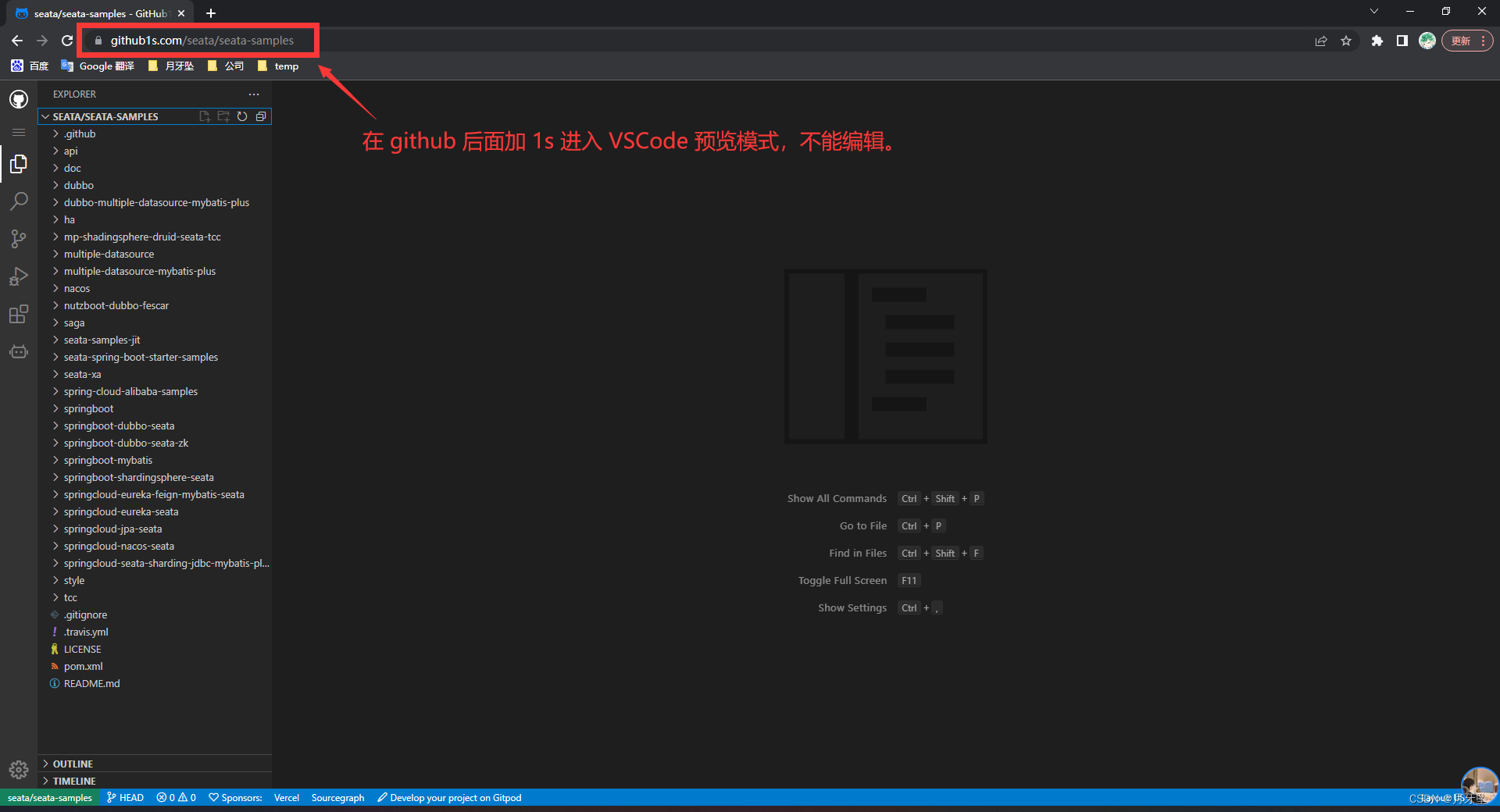1500x812 pixels.
Task: Close the seata-samples browser tab
Action: pos(181,13)
